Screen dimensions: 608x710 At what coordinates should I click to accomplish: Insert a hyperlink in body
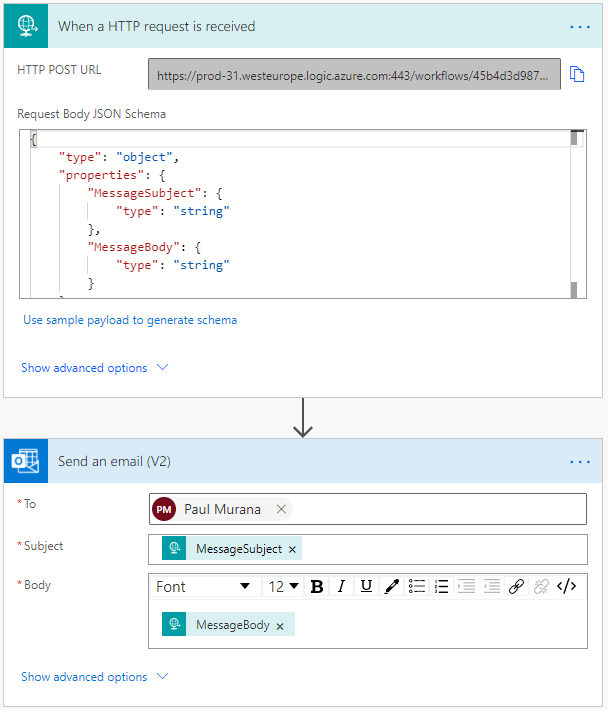tap(516, 586)
